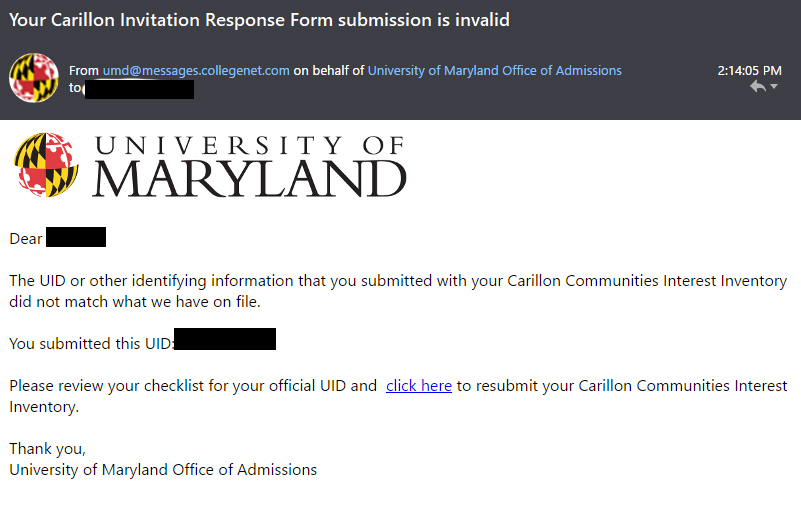
Task: Click the 'Thank you,' closing line
Action: (48, 449)
